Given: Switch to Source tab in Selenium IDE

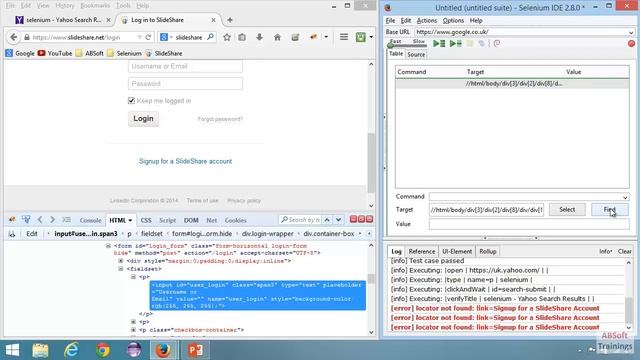Looking at the screenshot, I should tap(416, 54).
